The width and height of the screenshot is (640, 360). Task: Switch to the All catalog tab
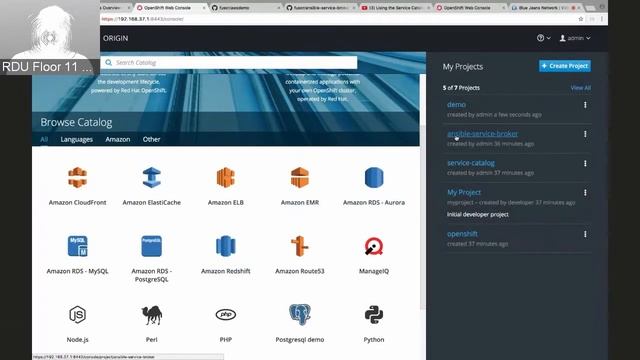pos(44,139)
